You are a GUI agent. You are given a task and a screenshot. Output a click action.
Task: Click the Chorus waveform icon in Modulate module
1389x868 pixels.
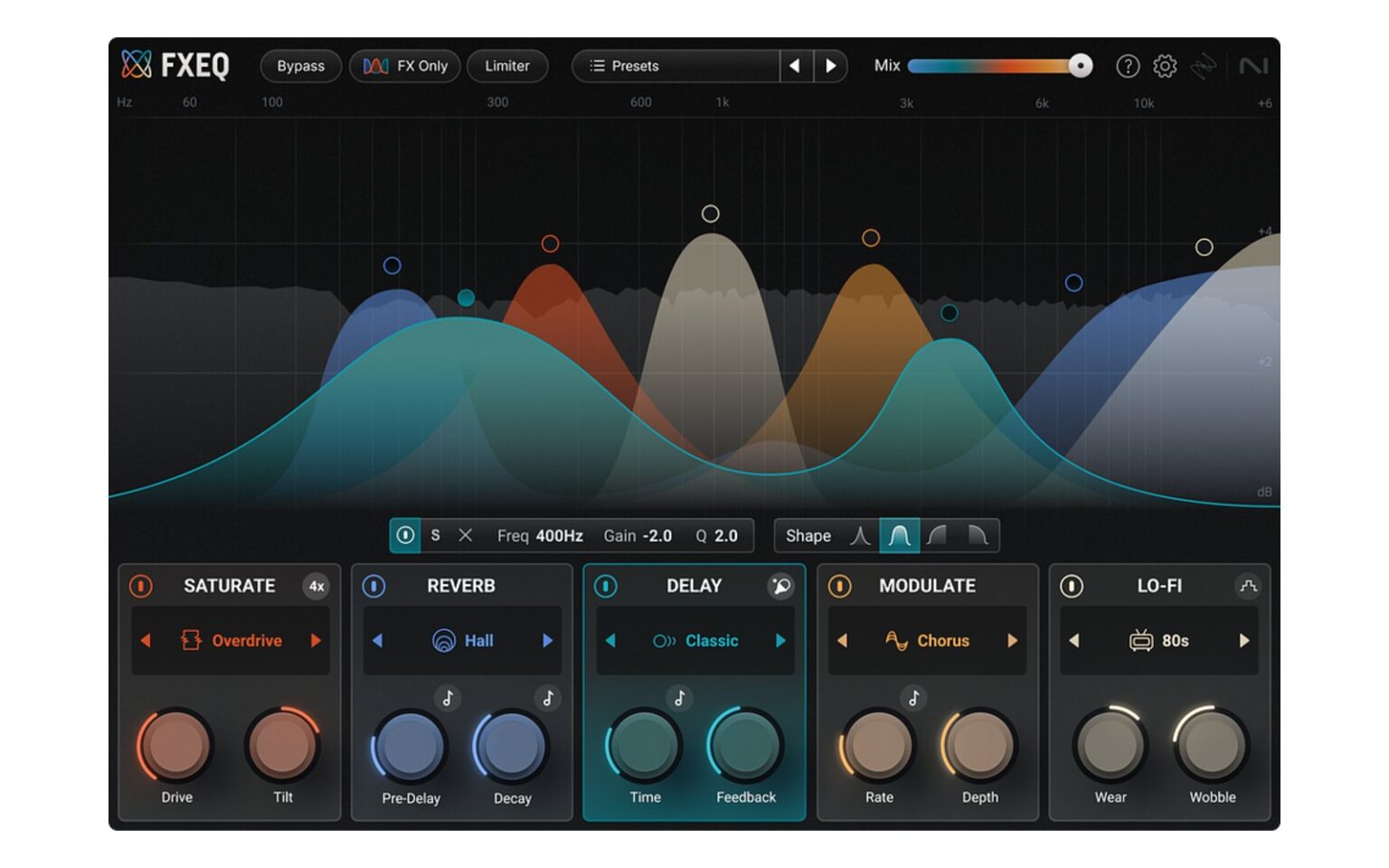pyautogui.click(x=898, y=641)
